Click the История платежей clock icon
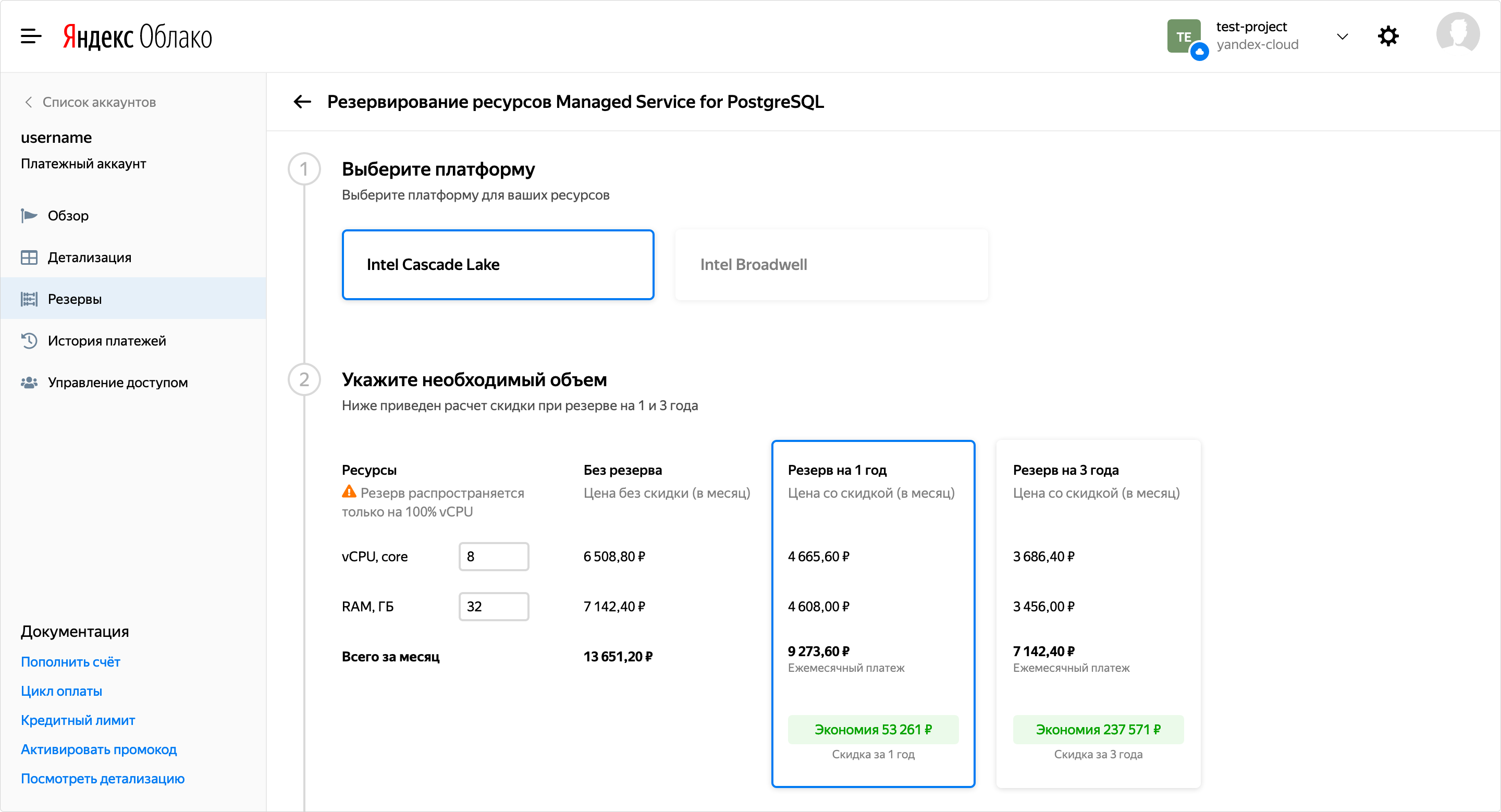Viewport: 1501px width, 812px height. tap(29, 341)
